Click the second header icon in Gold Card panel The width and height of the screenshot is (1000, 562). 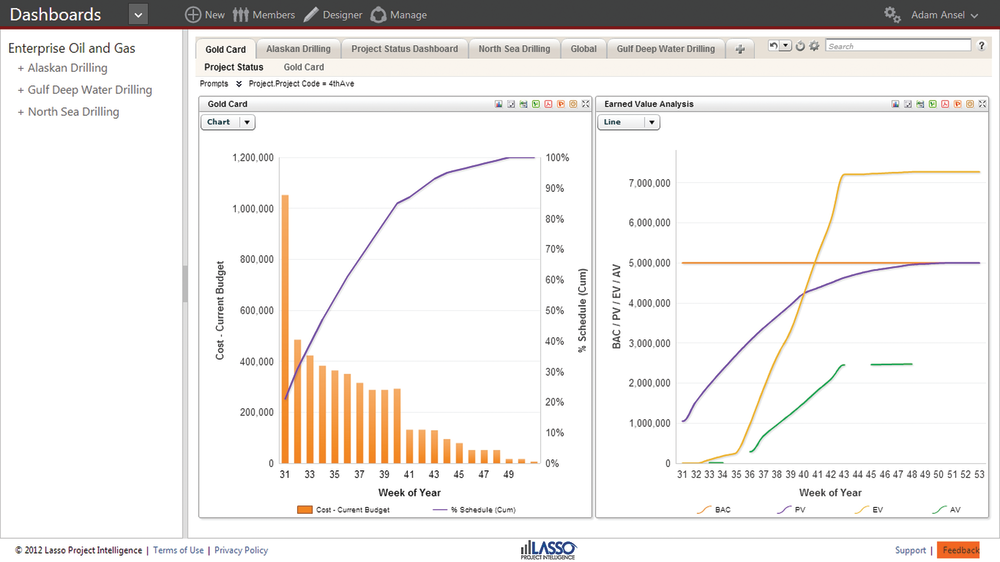511,104
